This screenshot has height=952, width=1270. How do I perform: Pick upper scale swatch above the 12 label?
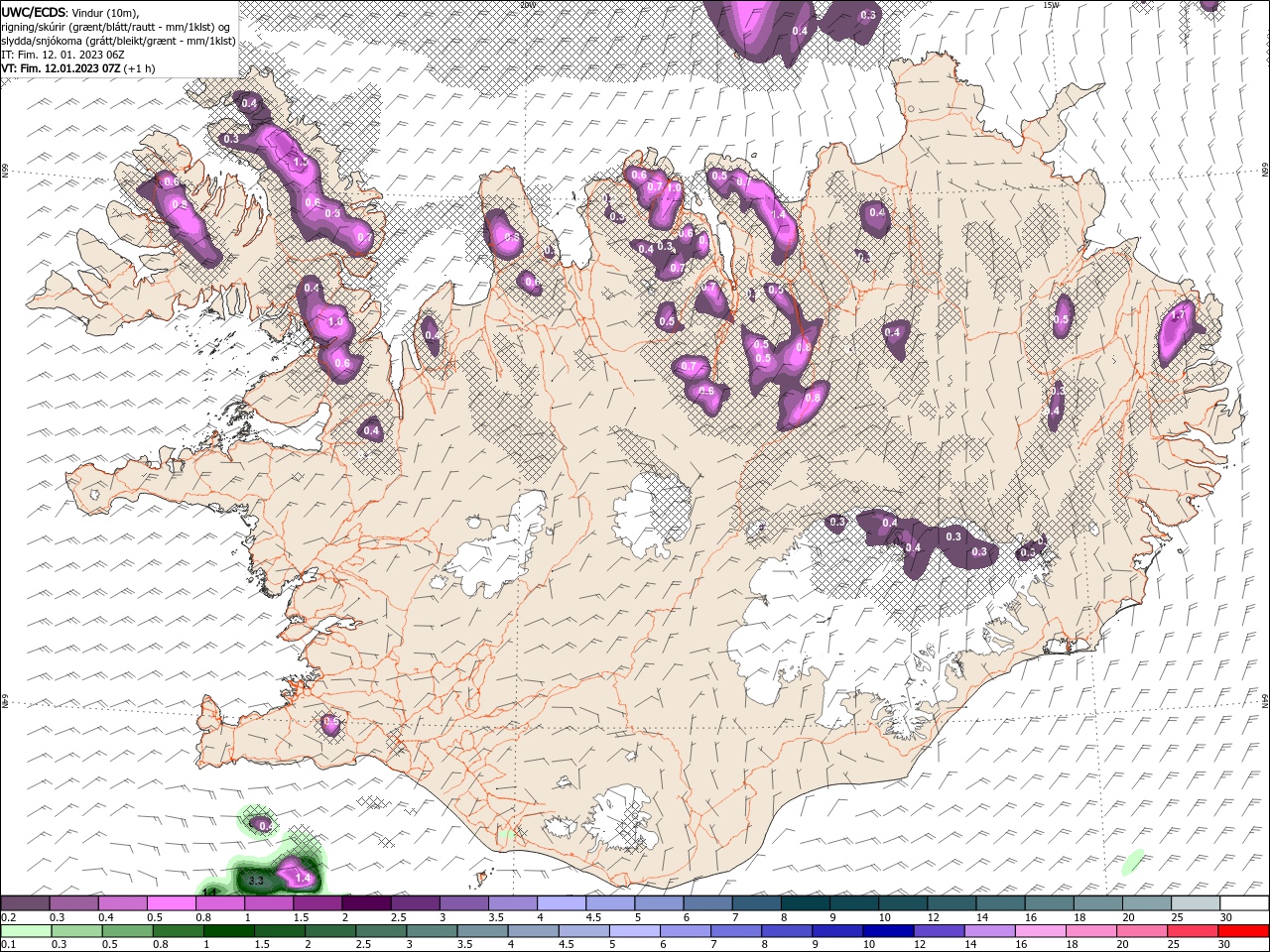952,903
